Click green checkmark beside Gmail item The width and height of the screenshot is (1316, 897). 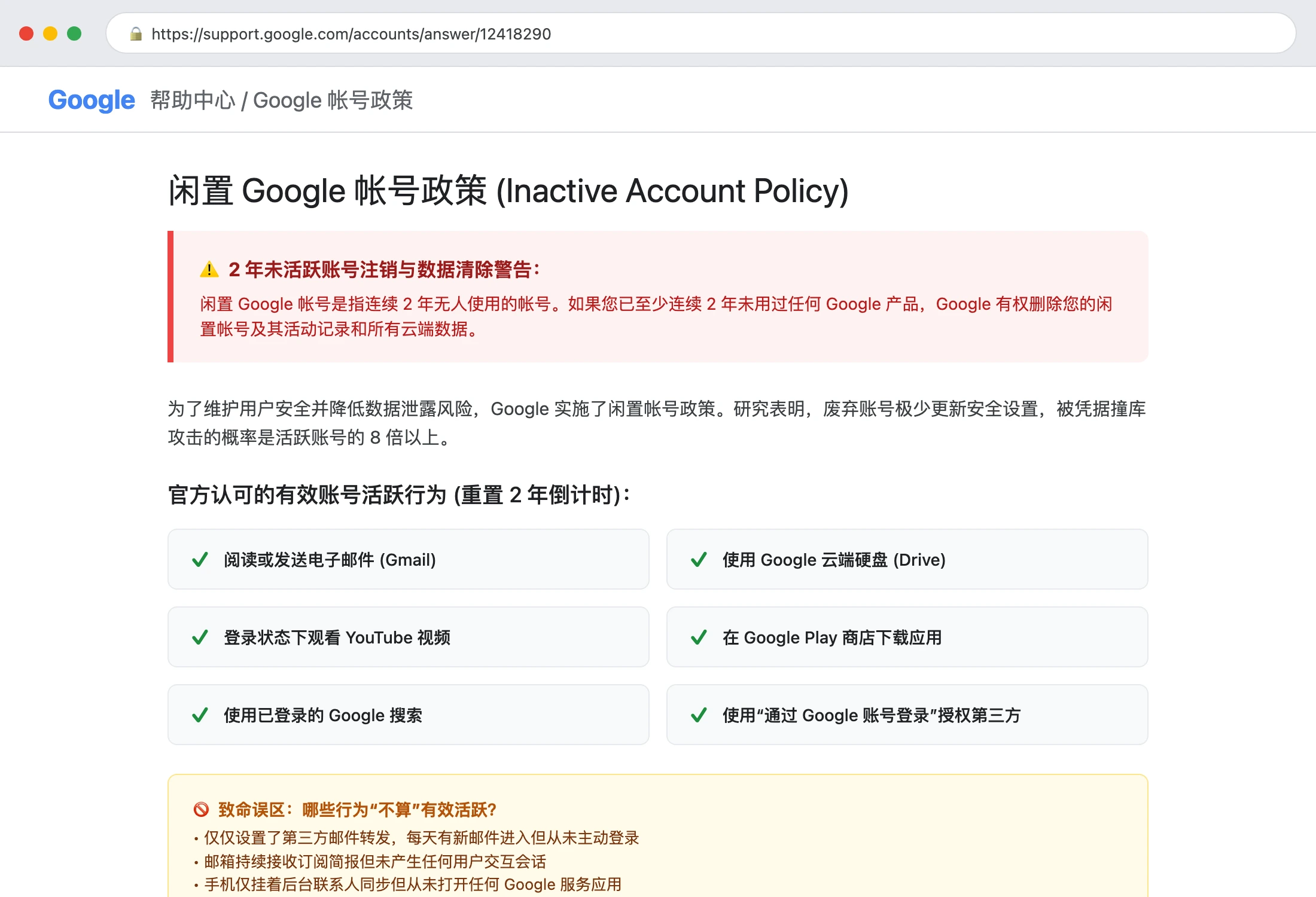[x=200, y=560]
